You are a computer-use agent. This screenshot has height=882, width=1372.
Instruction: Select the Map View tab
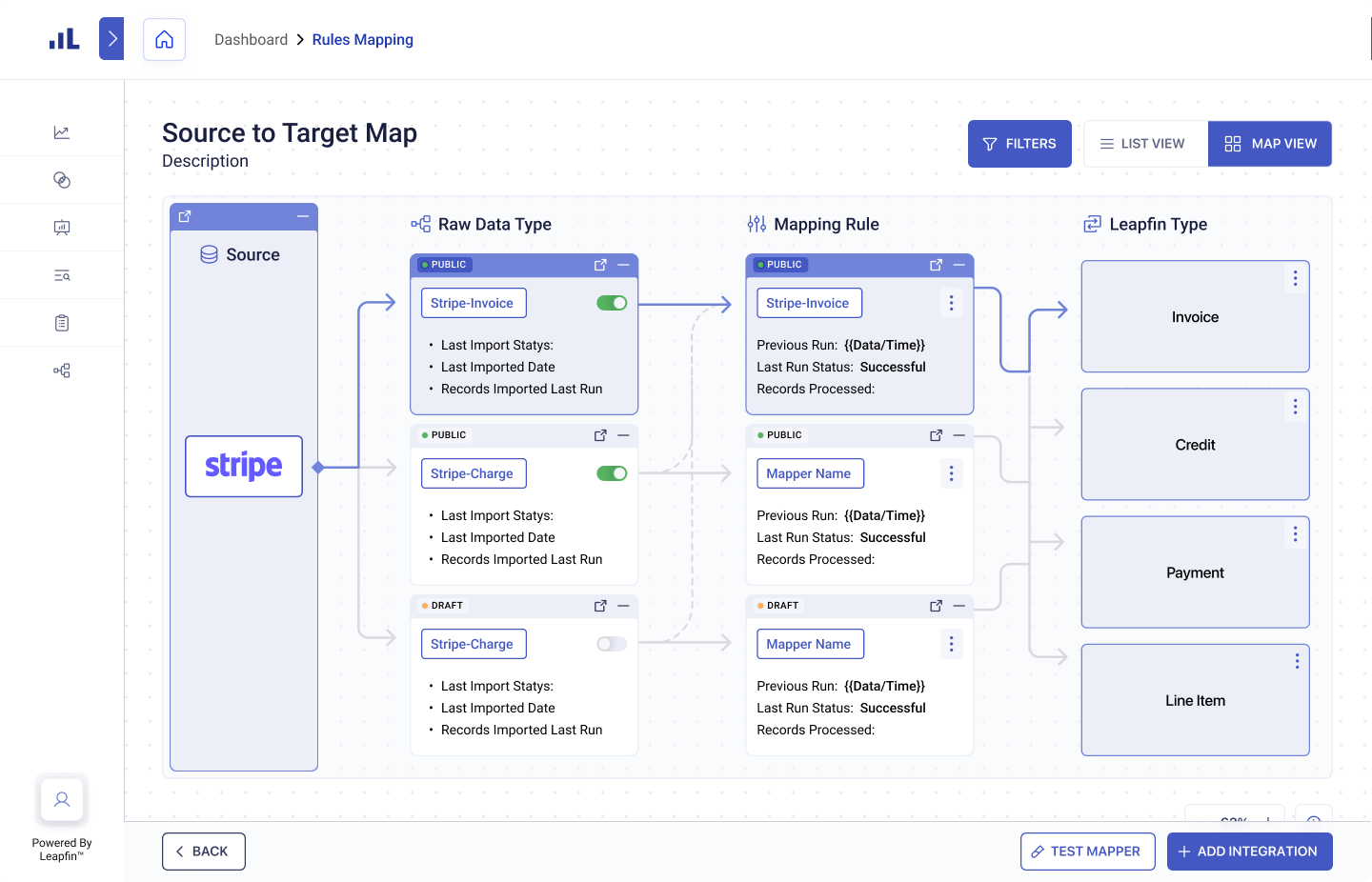pos(1269,144)
